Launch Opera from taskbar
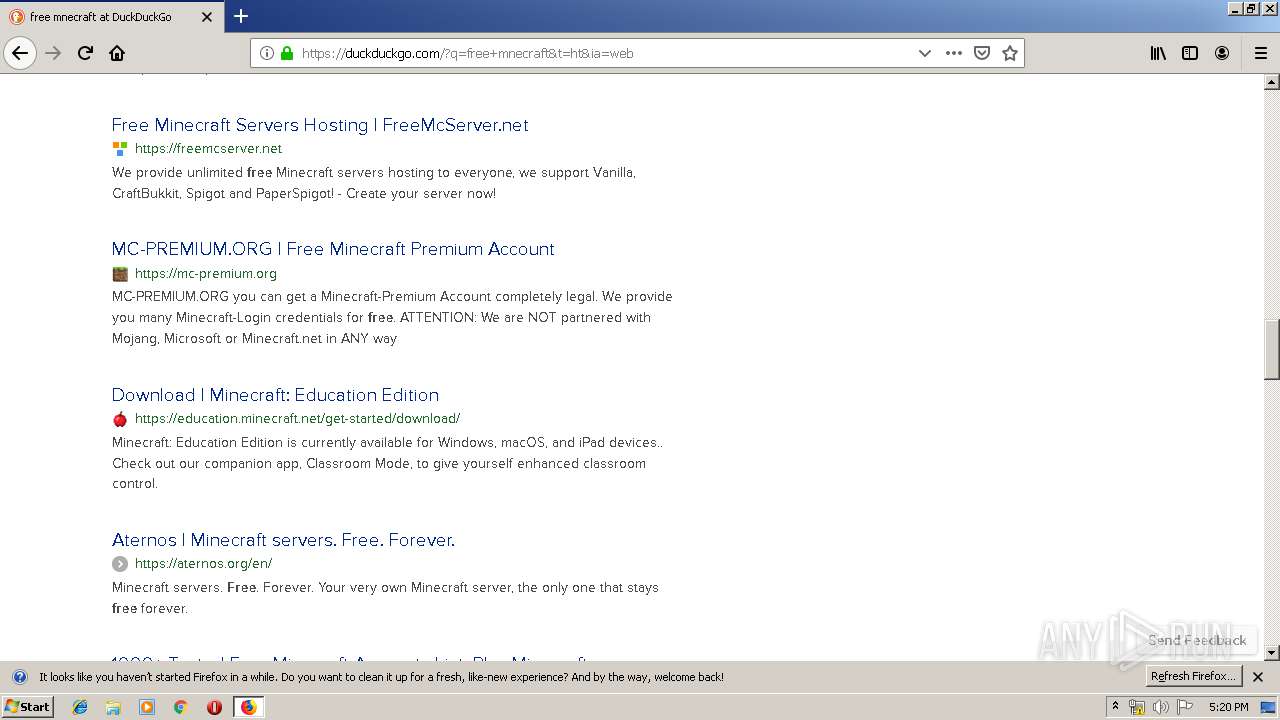The width and height of the screenshot is (1280, 720). [214, 707]
